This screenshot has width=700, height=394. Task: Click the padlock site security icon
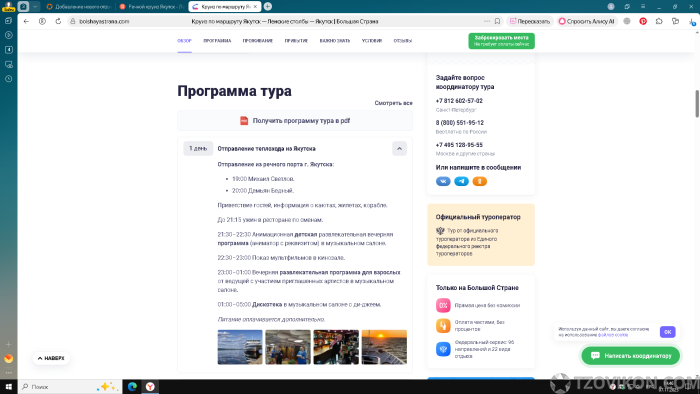pyautogui.click(x=73, y=21)
